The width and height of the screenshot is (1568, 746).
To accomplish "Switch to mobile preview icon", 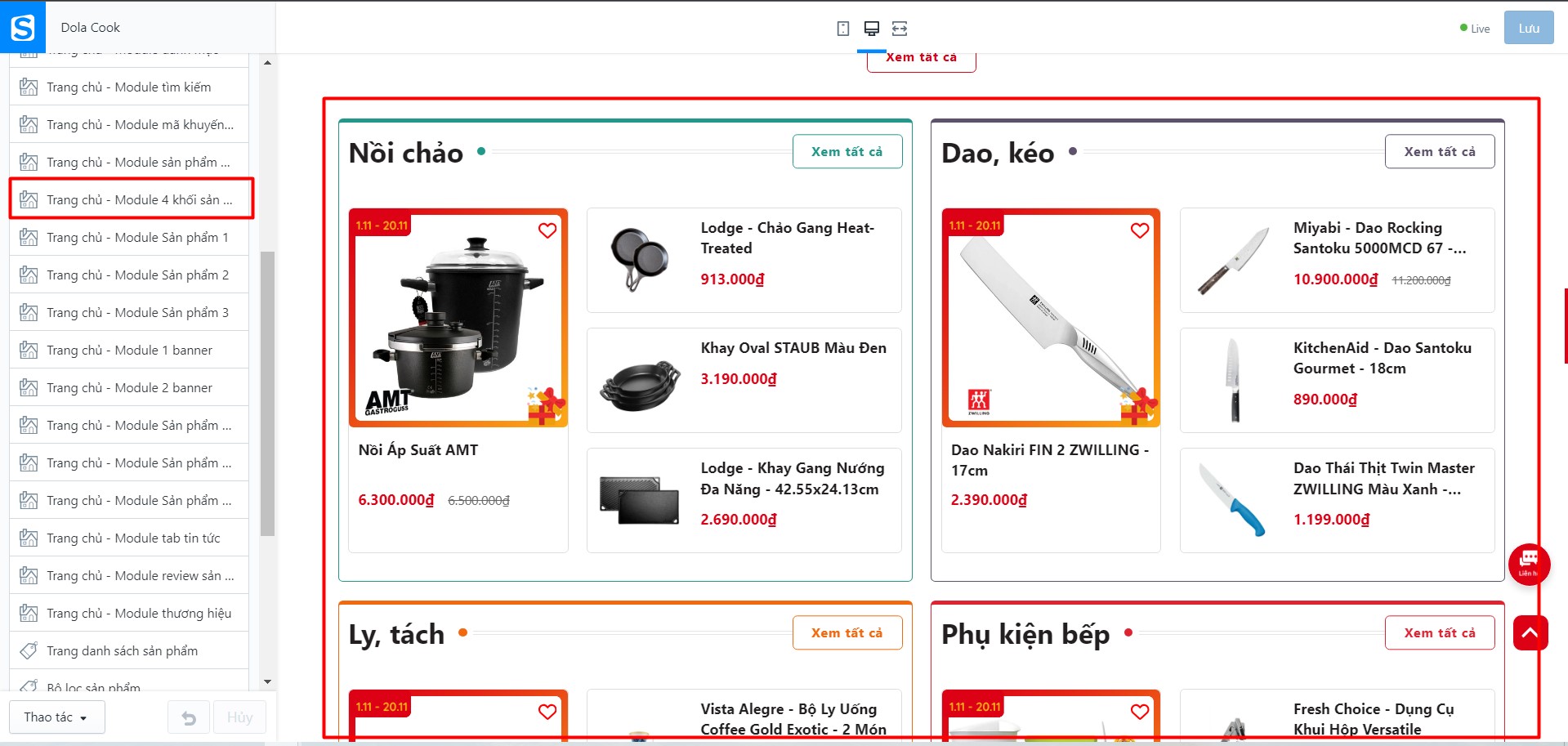I will [843, 29].
